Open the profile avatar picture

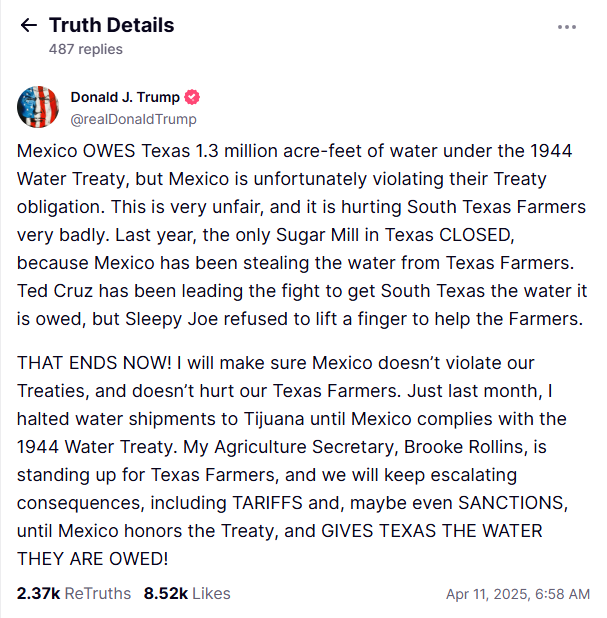click(38, 108)
